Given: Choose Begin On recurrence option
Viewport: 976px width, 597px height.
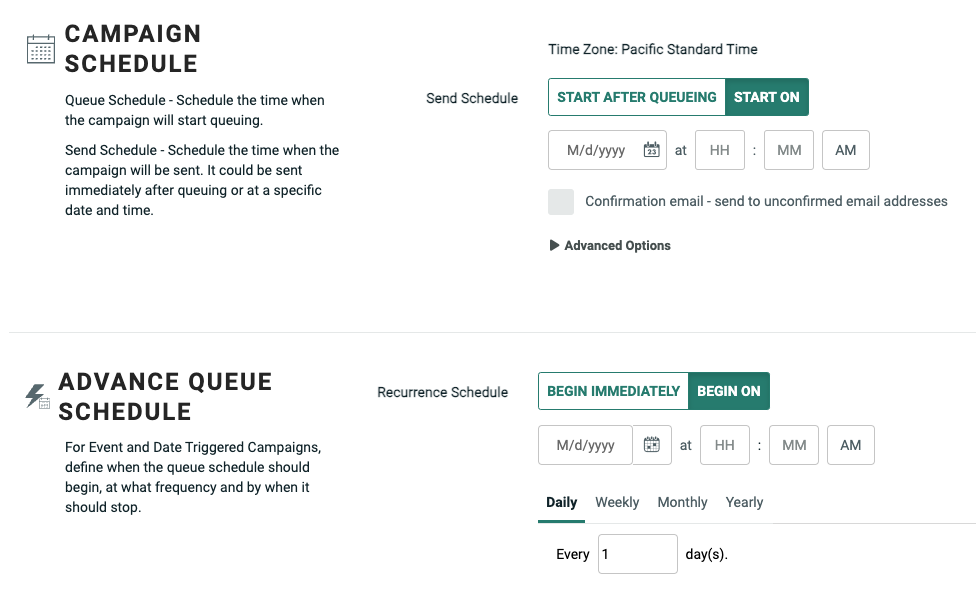Looking at the screenshot, I should click(729, 391).
